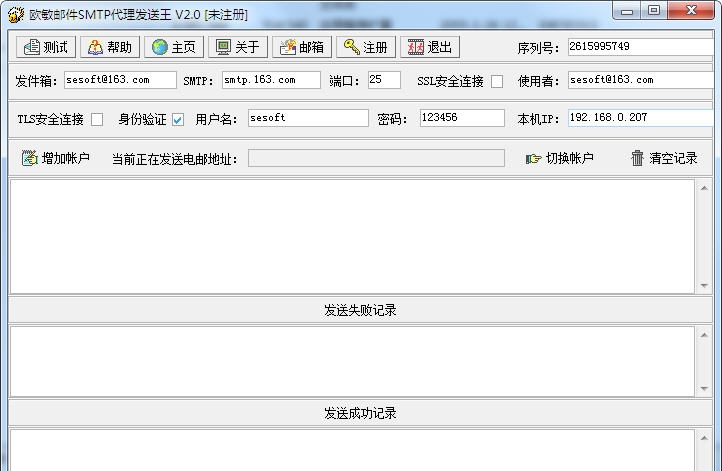
Task: Go to 主页 (Homepage) globe button
Action: tap(174, 47)
